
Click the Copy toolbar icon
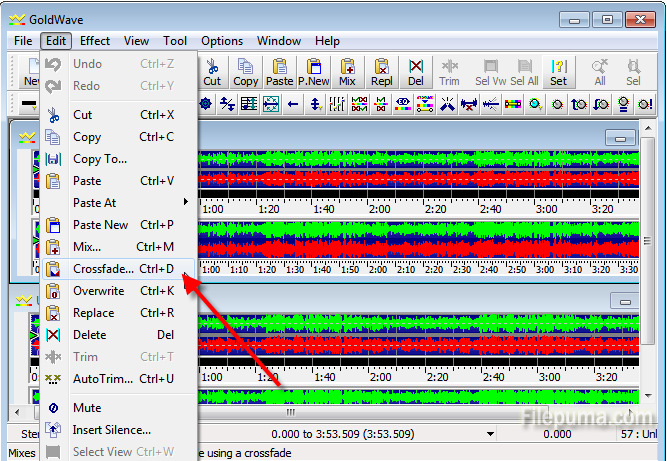click(245, 71)
